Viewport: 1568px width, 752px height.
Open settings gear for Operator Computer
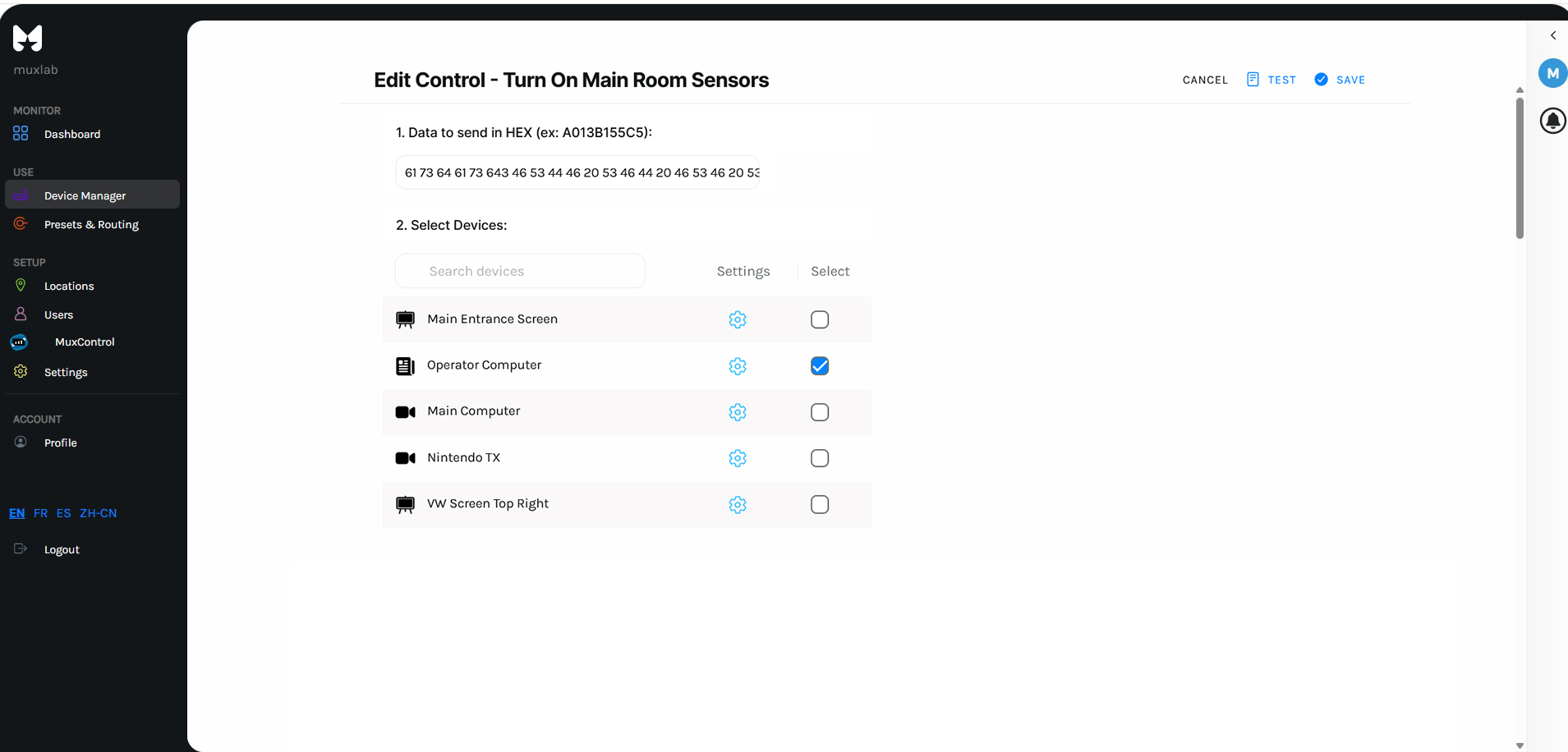(738, 366)
